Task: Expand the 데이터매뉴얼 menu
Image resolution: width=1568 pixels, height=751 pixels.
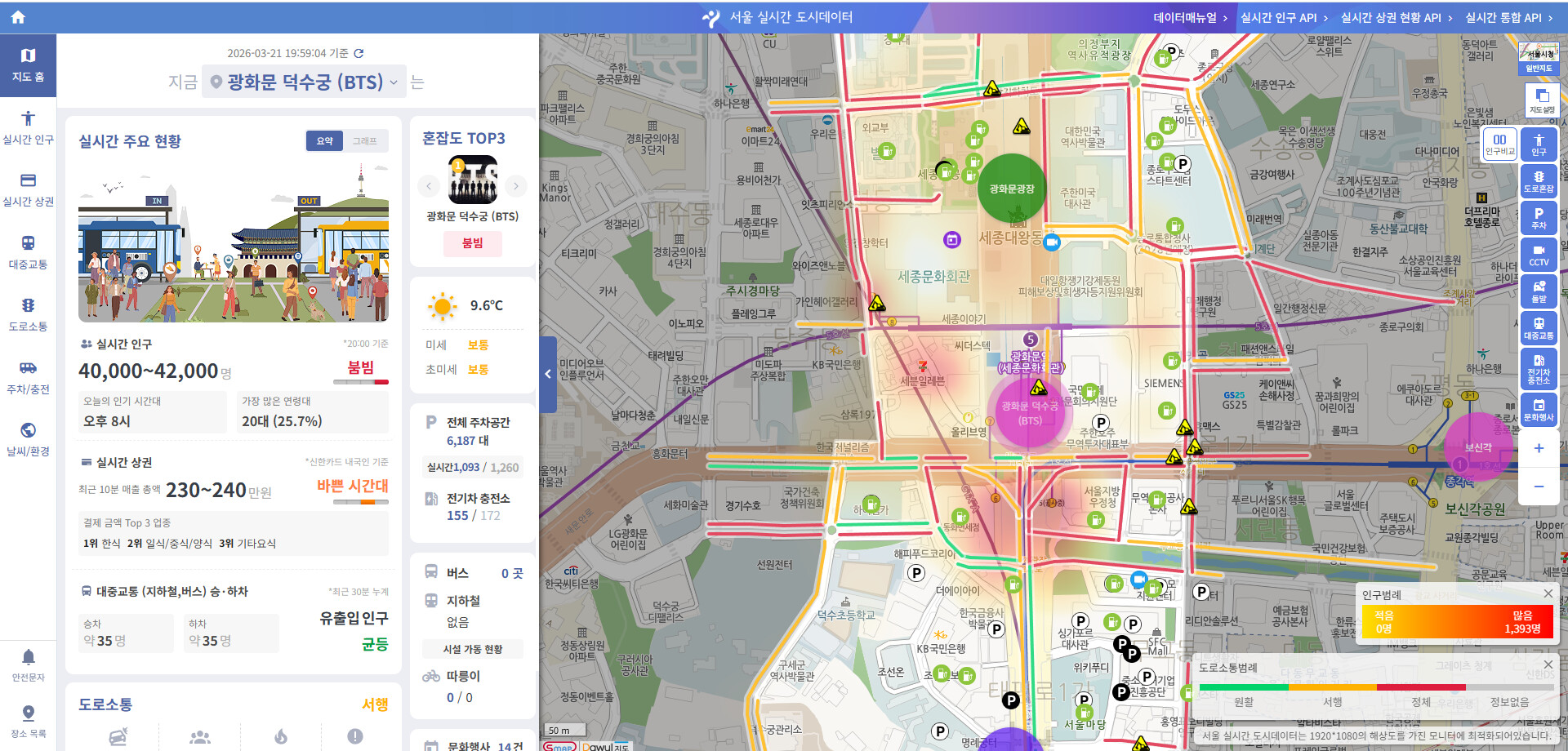Action: coord(1190,17)
